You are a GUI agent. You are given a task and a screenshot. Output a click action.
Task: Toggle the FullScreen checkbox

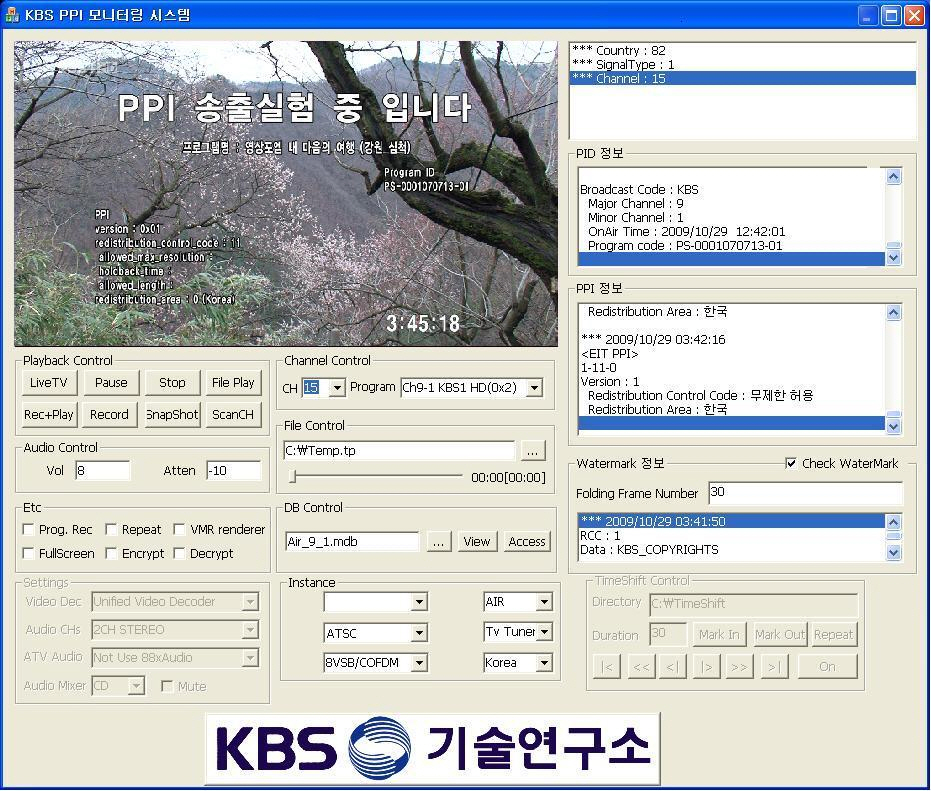pos(29,554)
